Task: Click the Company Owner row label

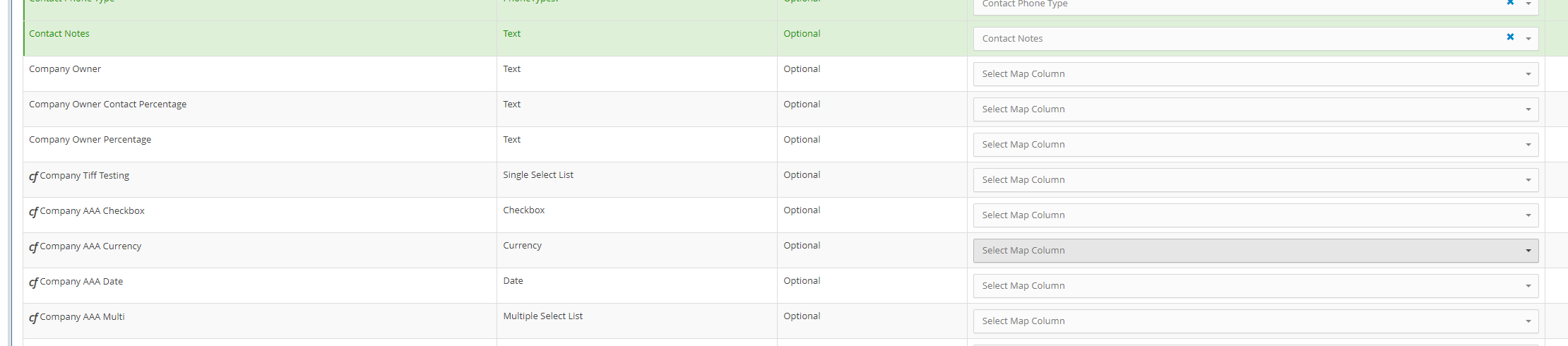Action: coord(65,68)
